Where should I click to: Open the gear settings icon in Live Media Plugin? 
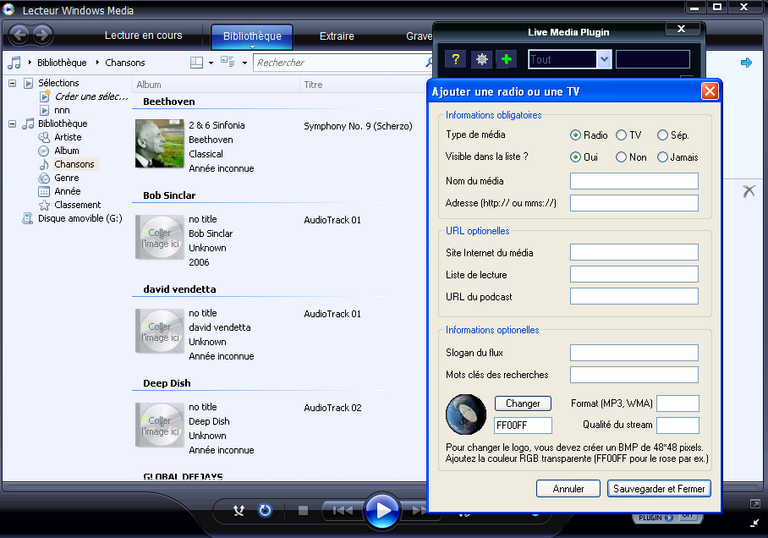481,59
